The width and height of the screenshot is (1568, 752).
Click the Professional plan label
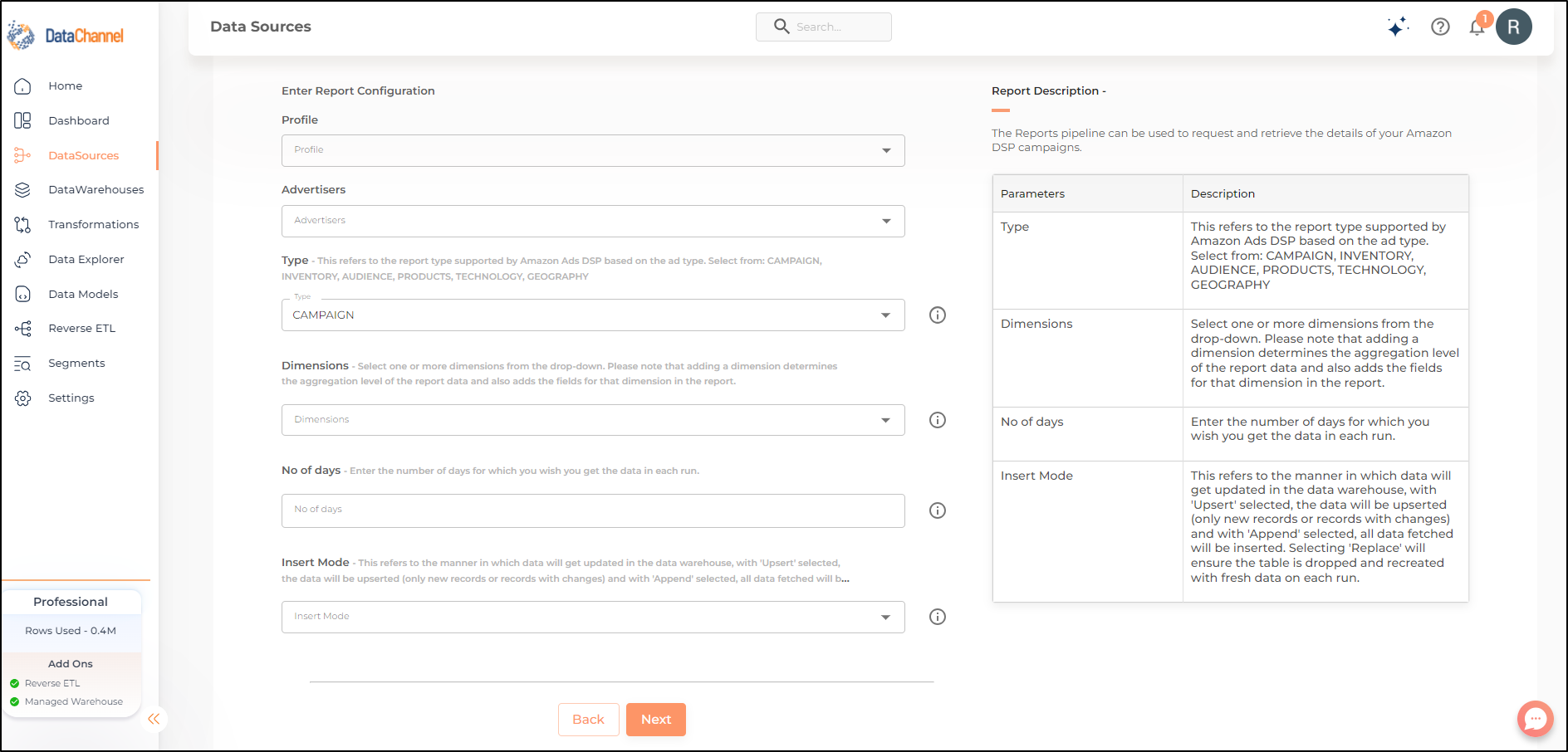[x=71, y=602]
